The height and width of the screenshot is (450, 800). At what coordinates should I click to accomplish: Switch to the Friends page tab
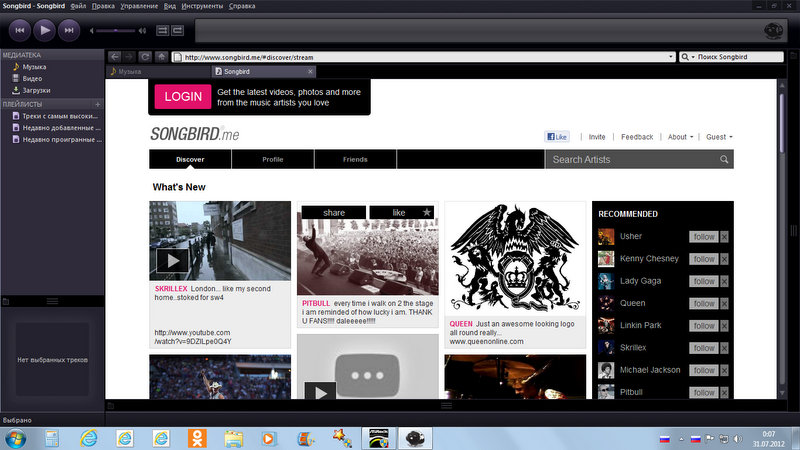pyautogui.click(x=355, y=159)
